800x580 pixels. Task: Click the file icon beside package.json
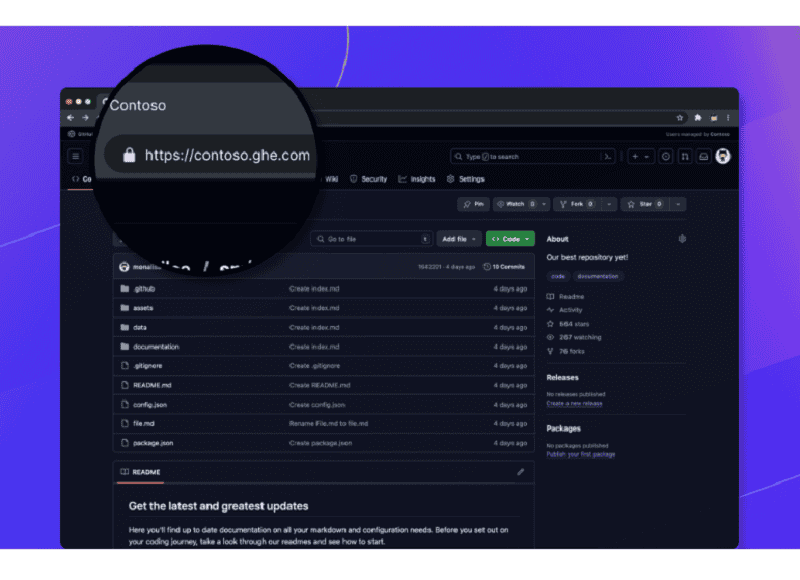[x=124, y=443]
